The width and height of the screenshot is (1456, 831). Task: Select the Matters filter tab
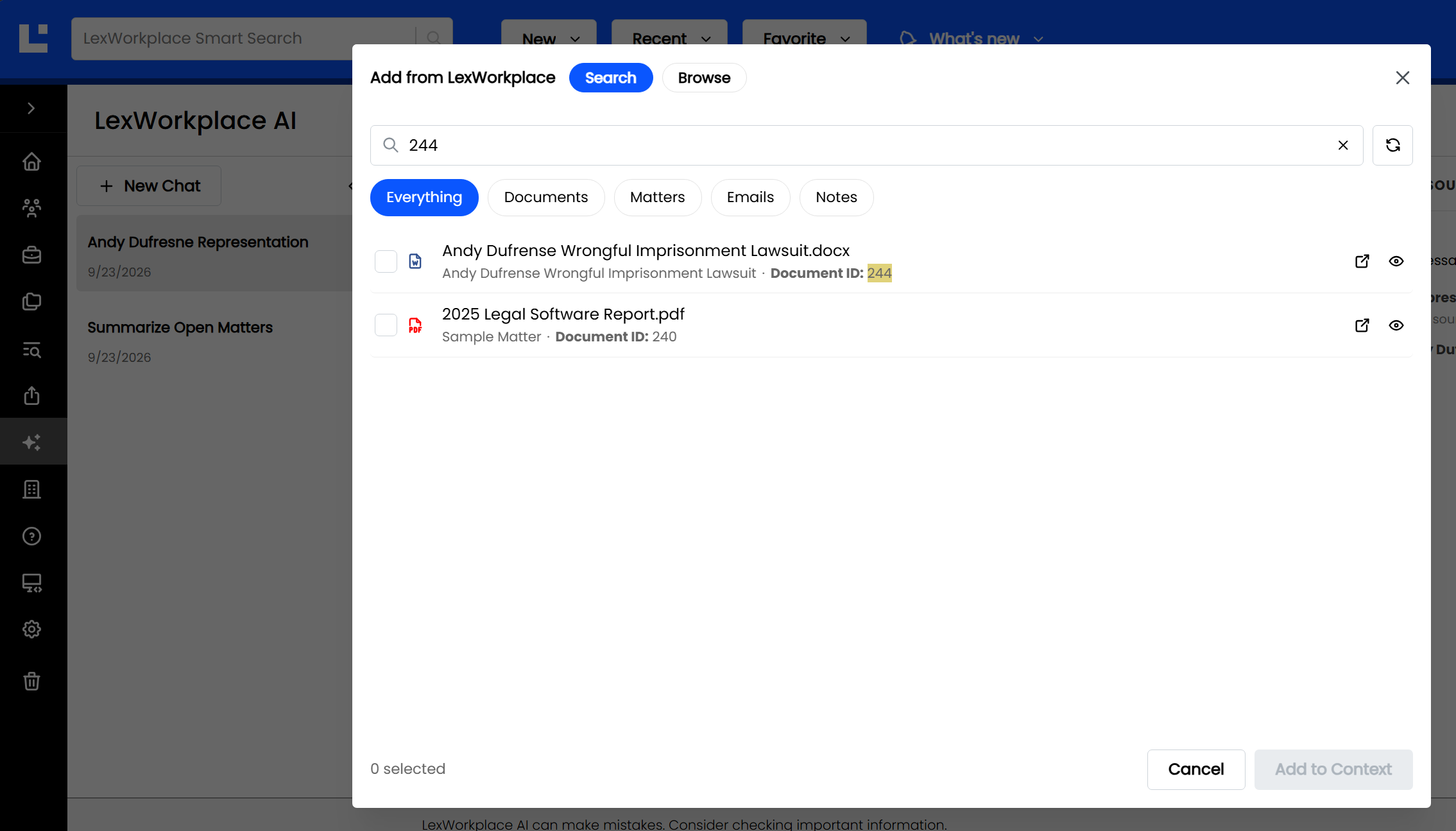[658, 198]
